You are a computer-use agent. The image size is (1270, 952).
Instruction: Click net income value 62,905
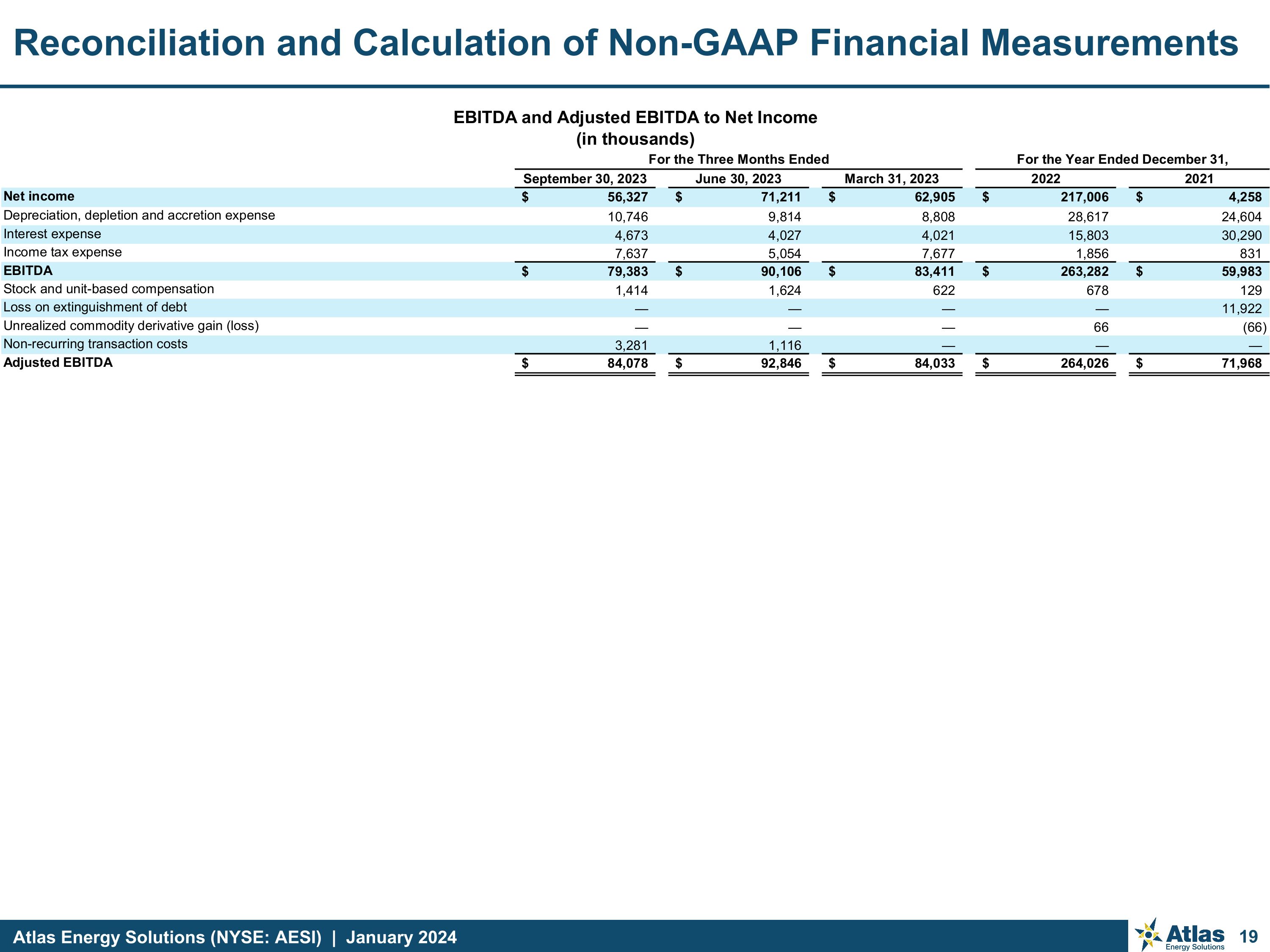(935, 198)
